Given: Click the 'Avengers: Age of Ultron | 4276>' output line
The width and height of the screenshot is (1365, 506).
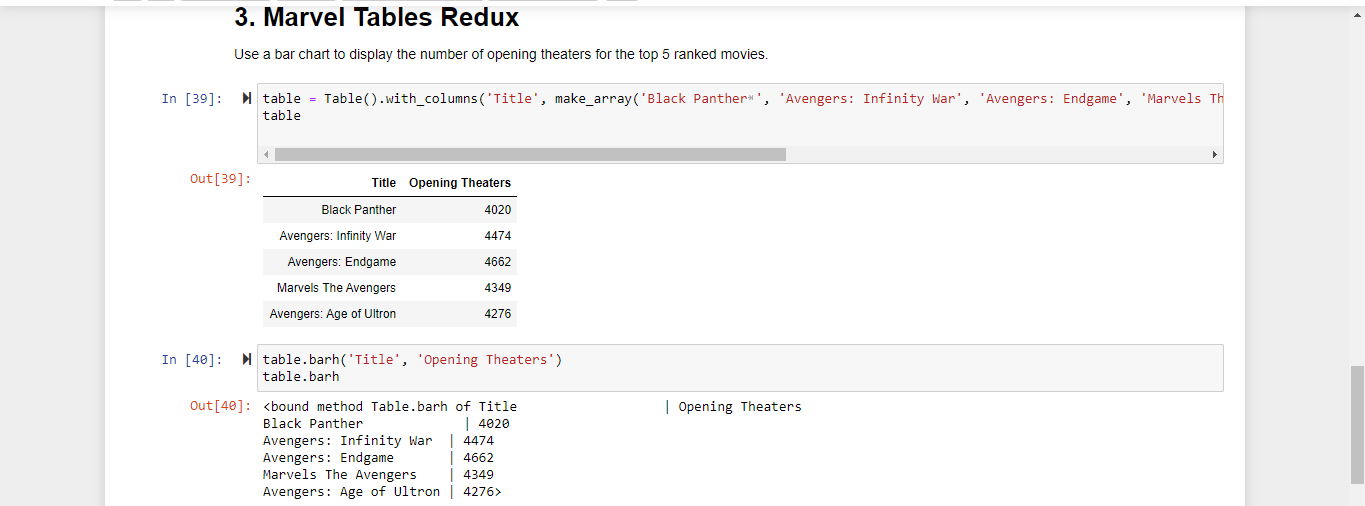Looking at the screenshot, I should coord(382,492).
